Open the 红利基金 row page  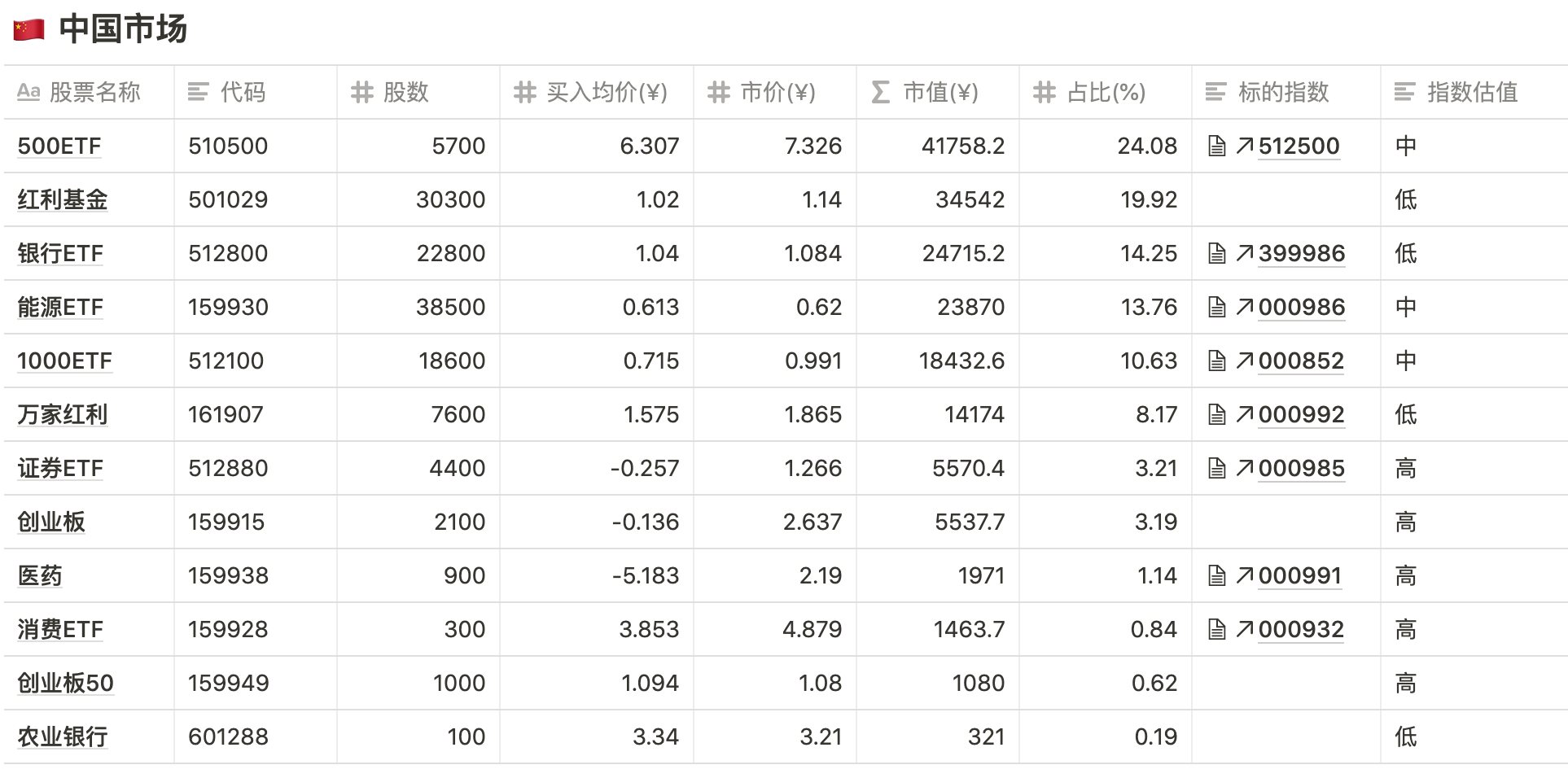coord(63,200)
